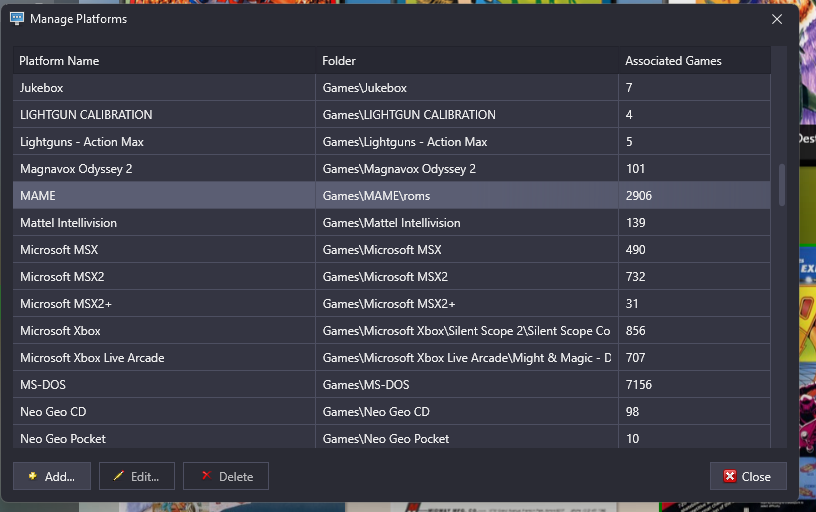Click folder cell Games\MS-DOS
Image resolution: width=816 pixels, height=512 pixels.
[467, 385]
